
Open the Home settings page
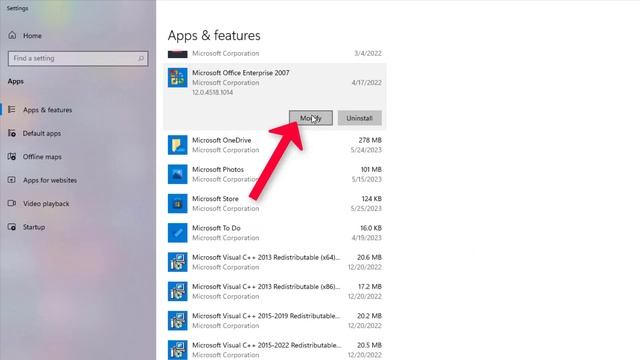click(32, 36)
